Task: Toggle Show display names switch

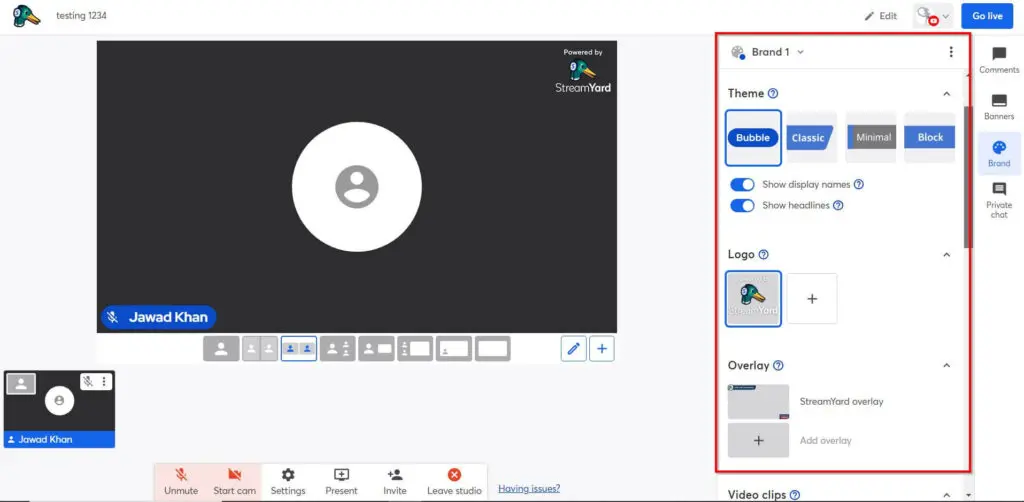Action: 742,185
